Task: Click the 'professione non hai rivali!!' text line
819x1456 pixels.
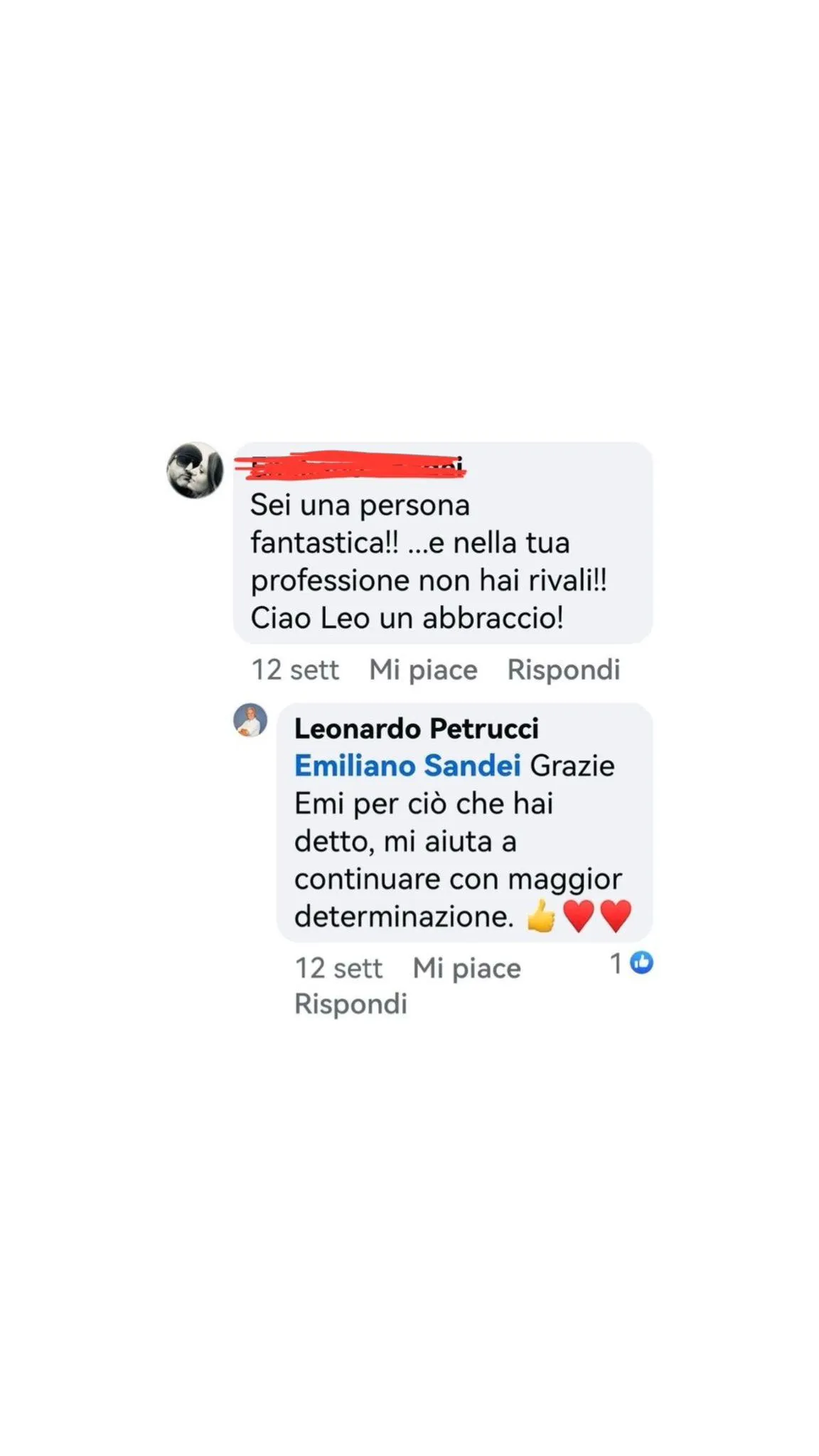Action: point(429,581)
